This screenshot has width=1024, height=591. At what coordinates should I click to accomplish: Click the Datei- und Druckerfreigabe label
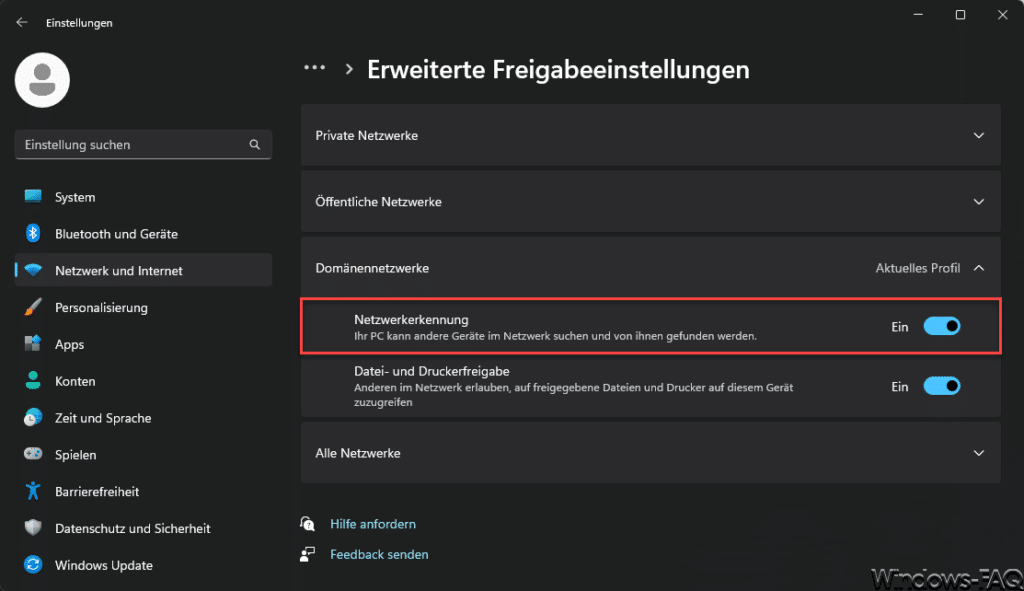(x=432, y=371)
